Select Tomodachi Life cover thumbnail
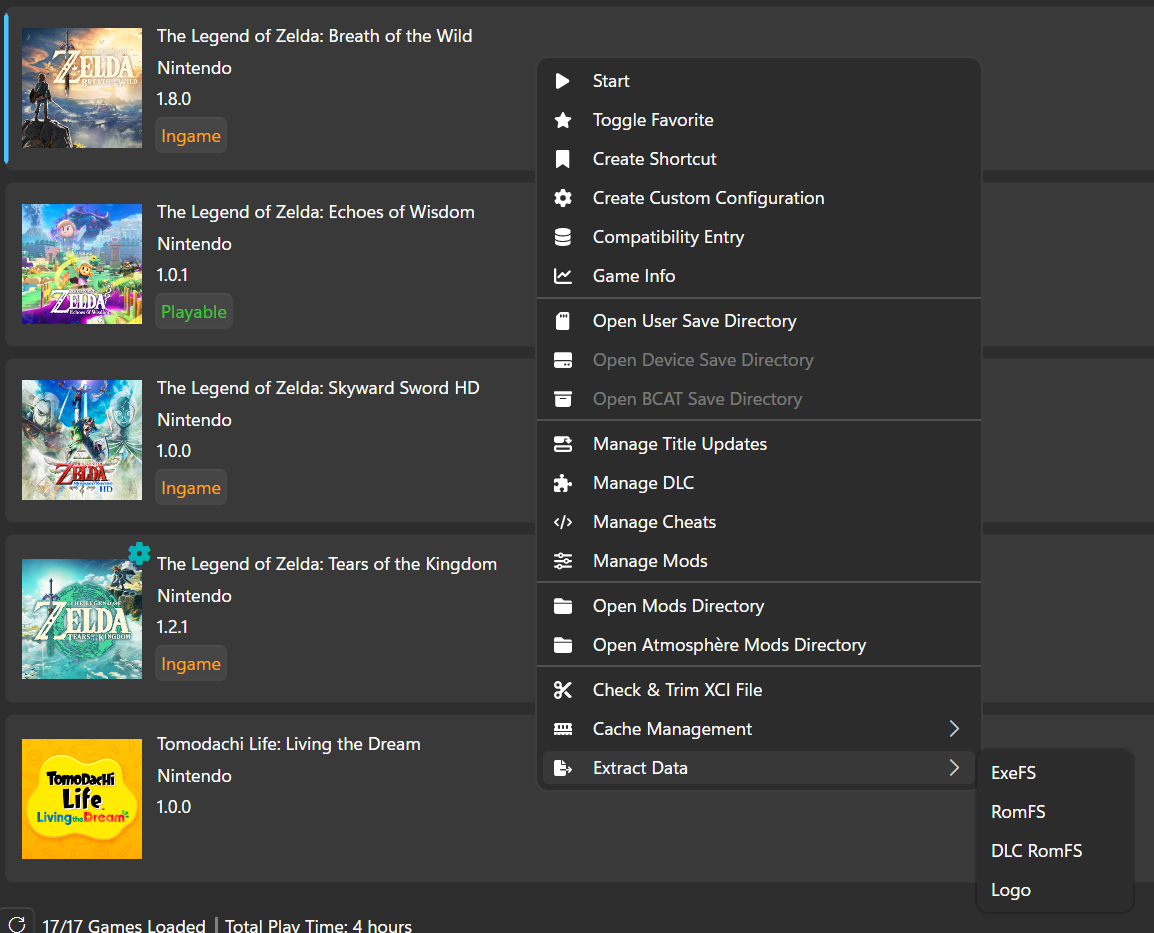 (82, 798)
